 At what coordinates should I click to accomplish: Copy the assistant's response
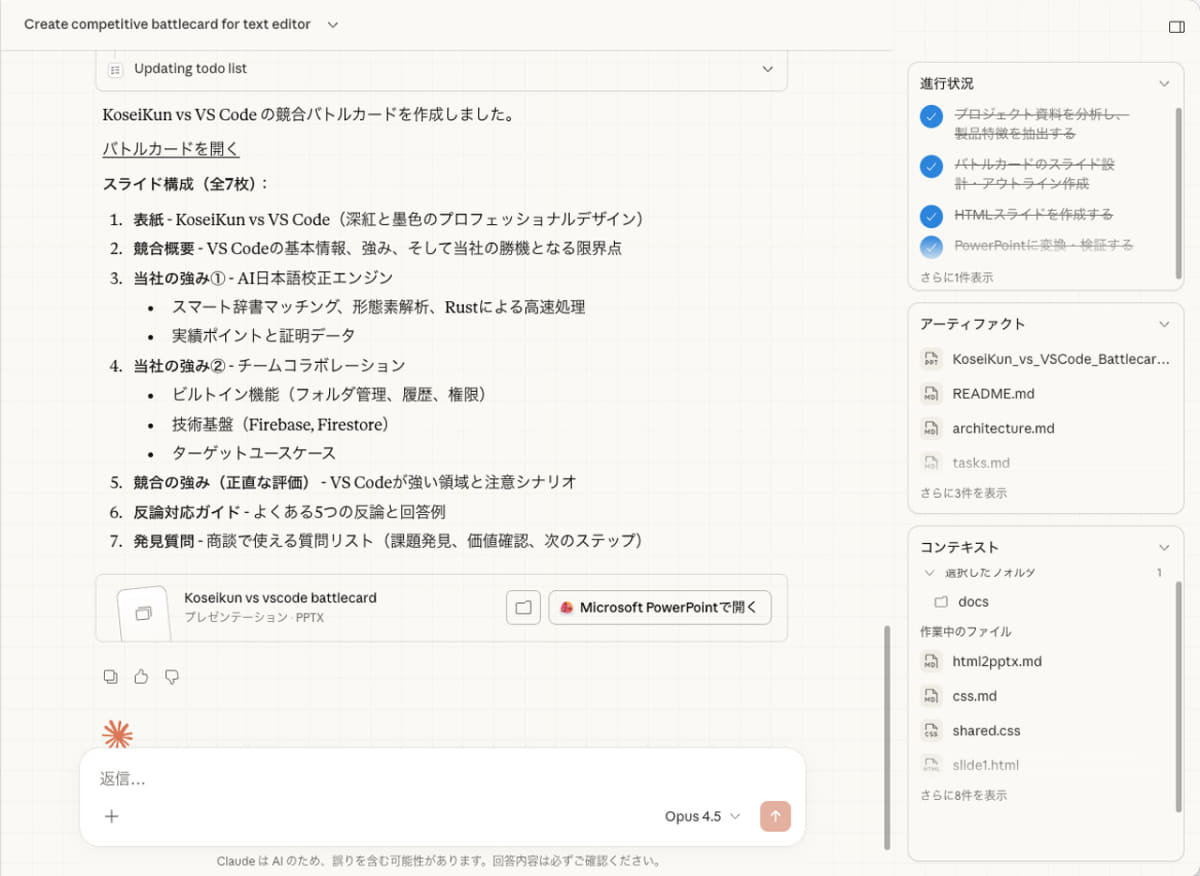pos(109,677)
